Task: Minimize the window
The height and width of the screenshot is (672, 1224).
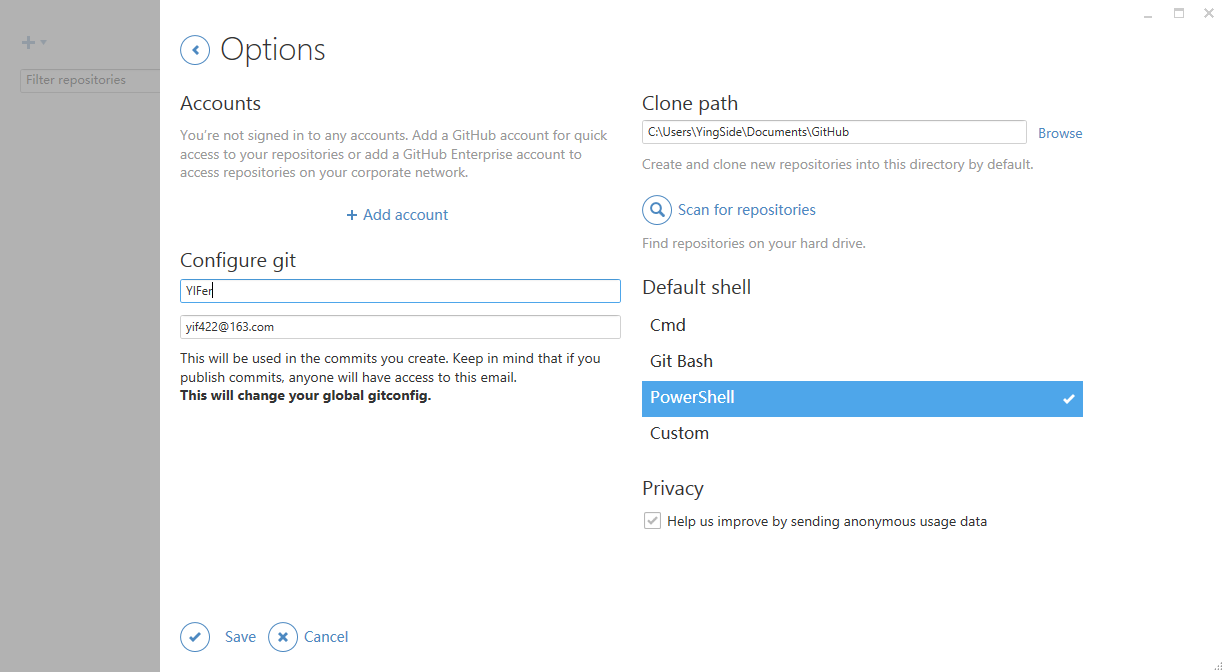Action: click(1148, 14)
